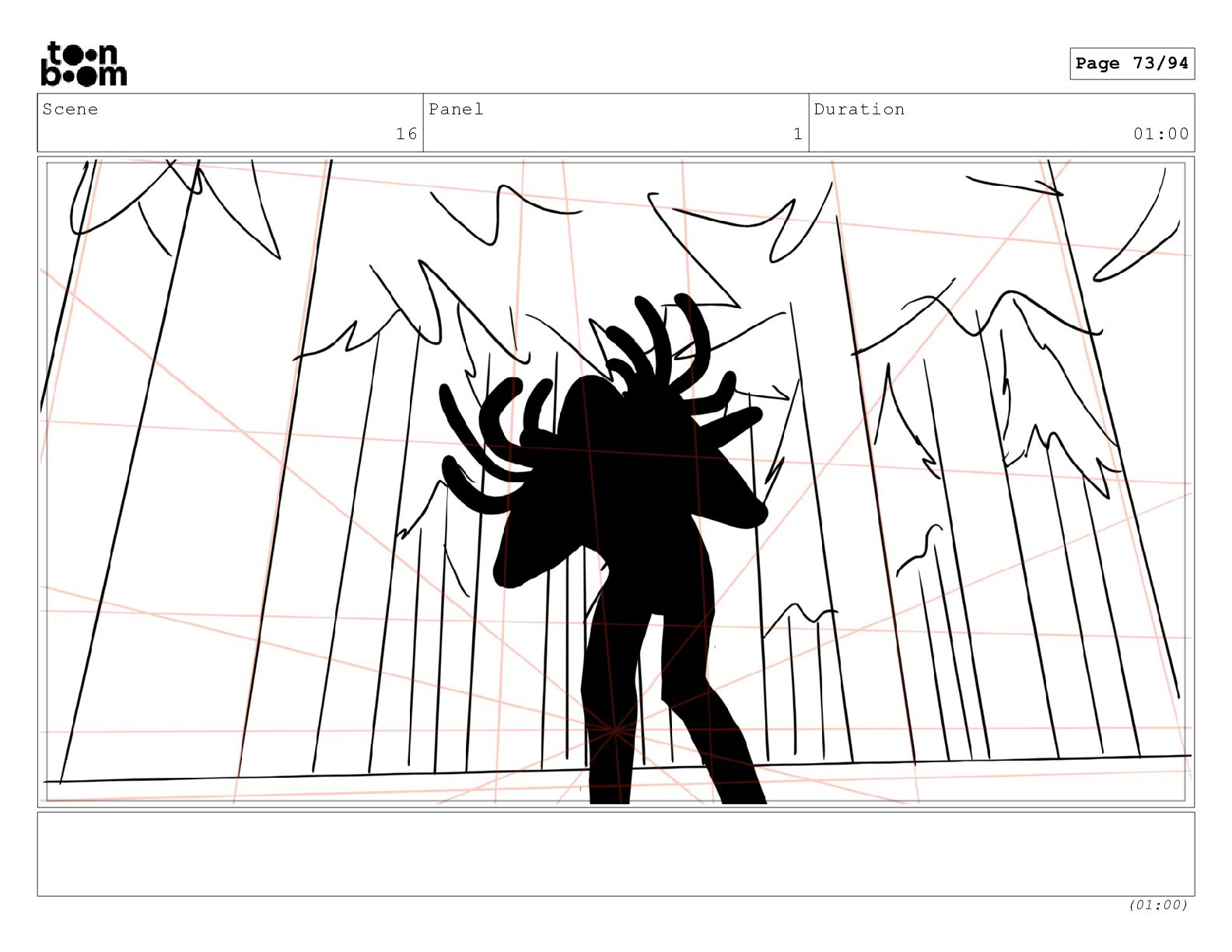This screenshot has width=1232, height=952.
Task: Click the Toon Boom logo
Action: point(83,64)
